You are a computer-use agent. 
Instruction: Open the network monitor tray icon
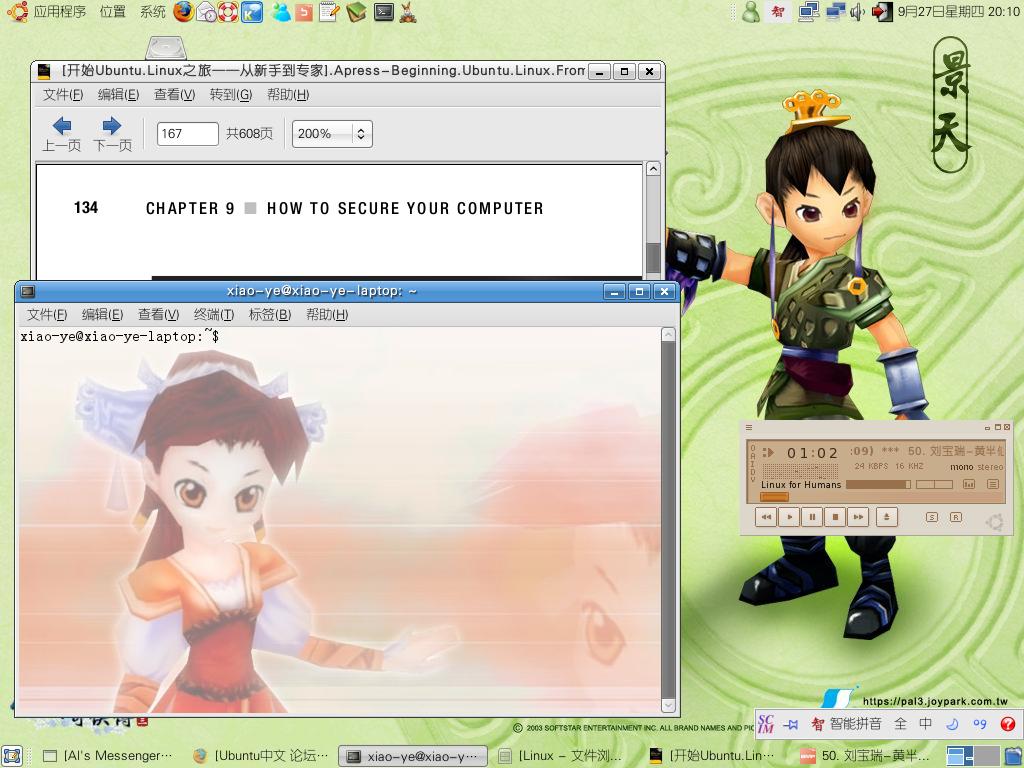point(808,12)
